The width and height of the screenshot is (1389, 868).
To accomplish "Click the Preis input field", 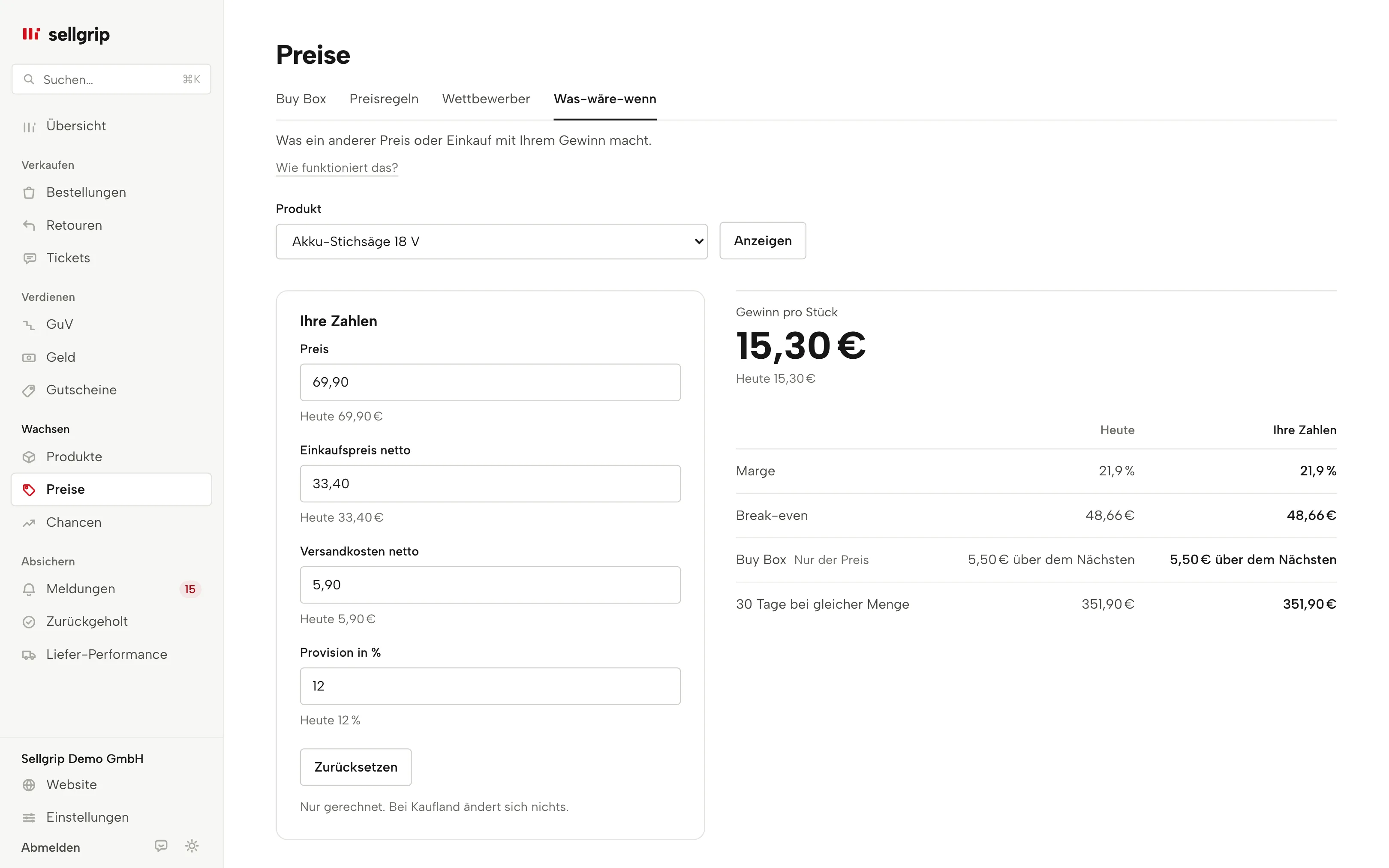I will pyautogui.click(x=490, y=382).
